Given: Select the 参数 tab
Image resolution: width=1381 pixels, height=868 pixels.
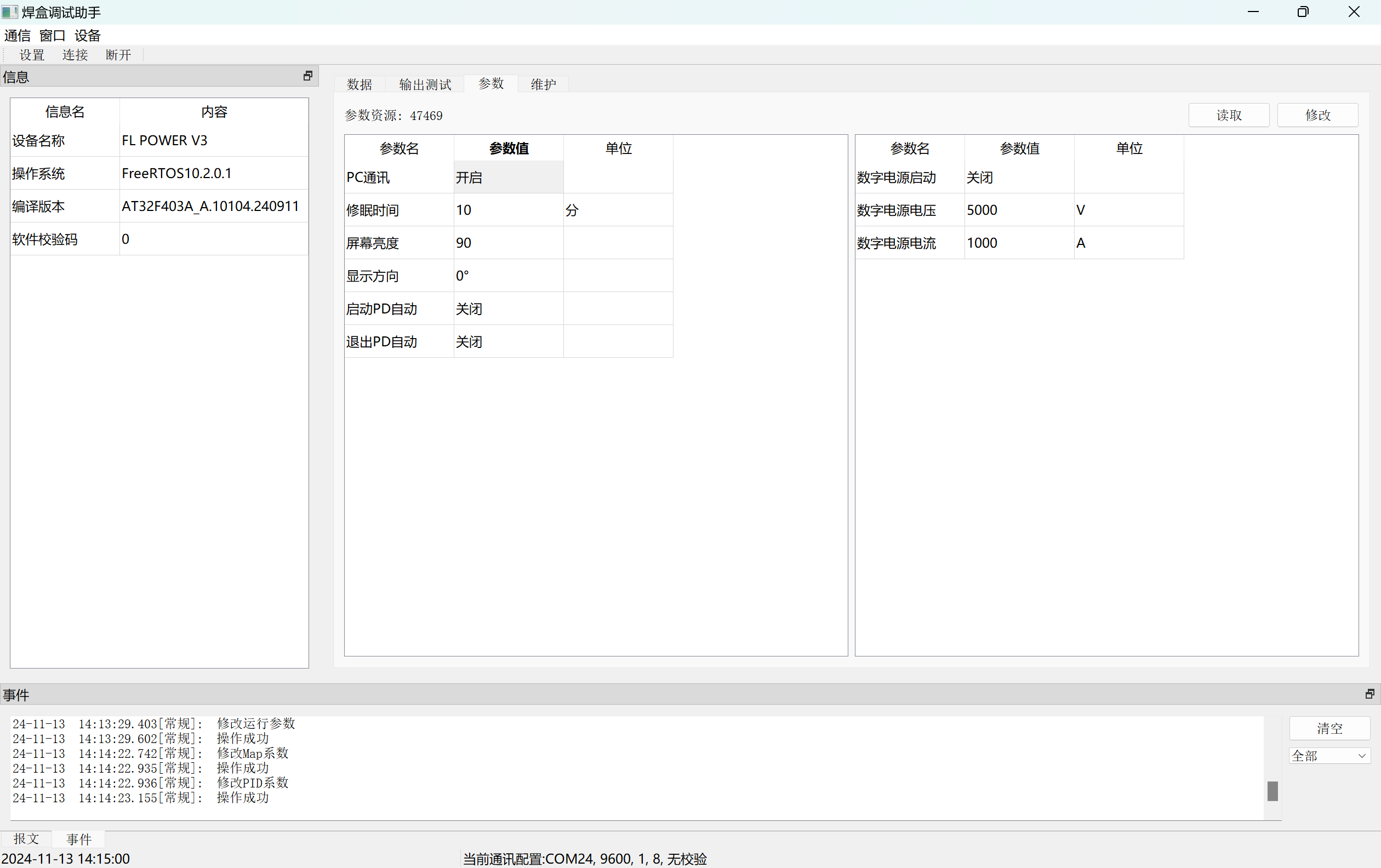Looking at the screenshot, I should 491,84.
